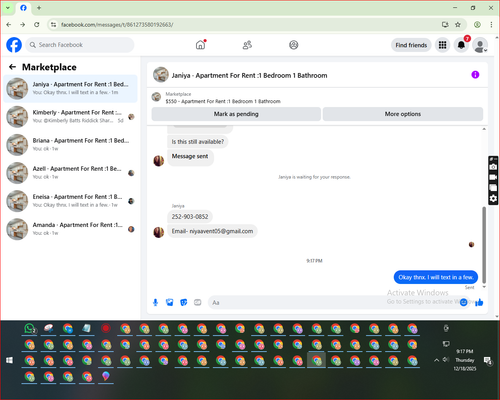
Task: Click the sent 'Okay thnx' message bubble
Action: [436, 277]
